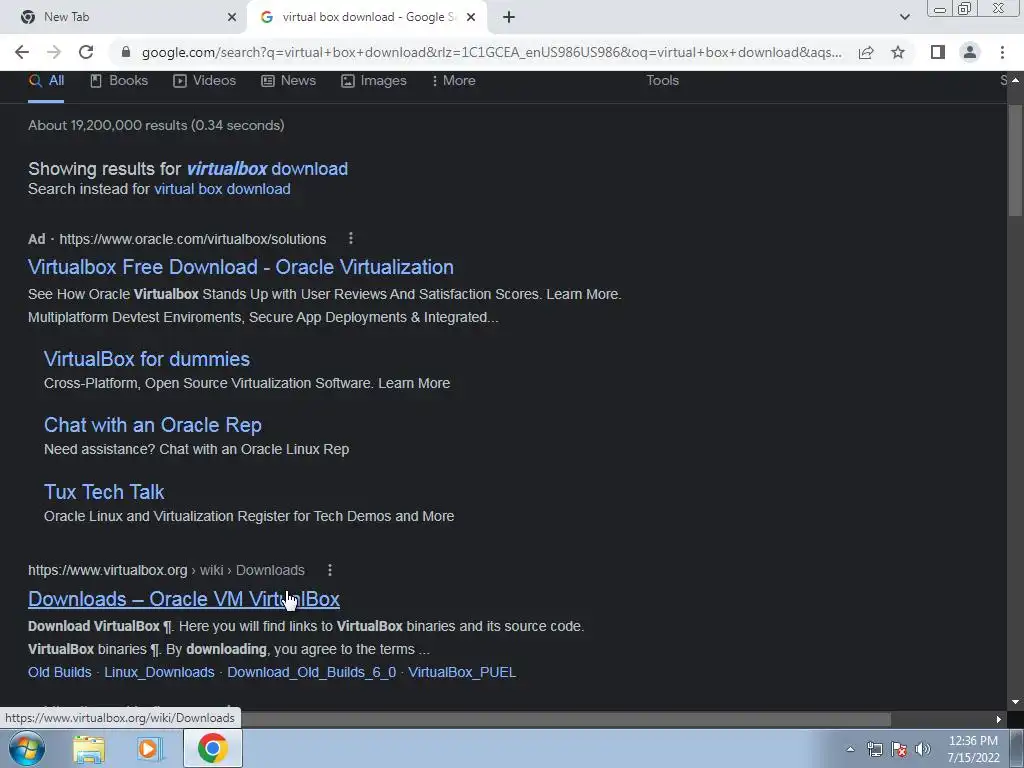This screenshot has width=1024, height=768.
Task: Switch to Videos search results
Action: (x=204, y=80)
